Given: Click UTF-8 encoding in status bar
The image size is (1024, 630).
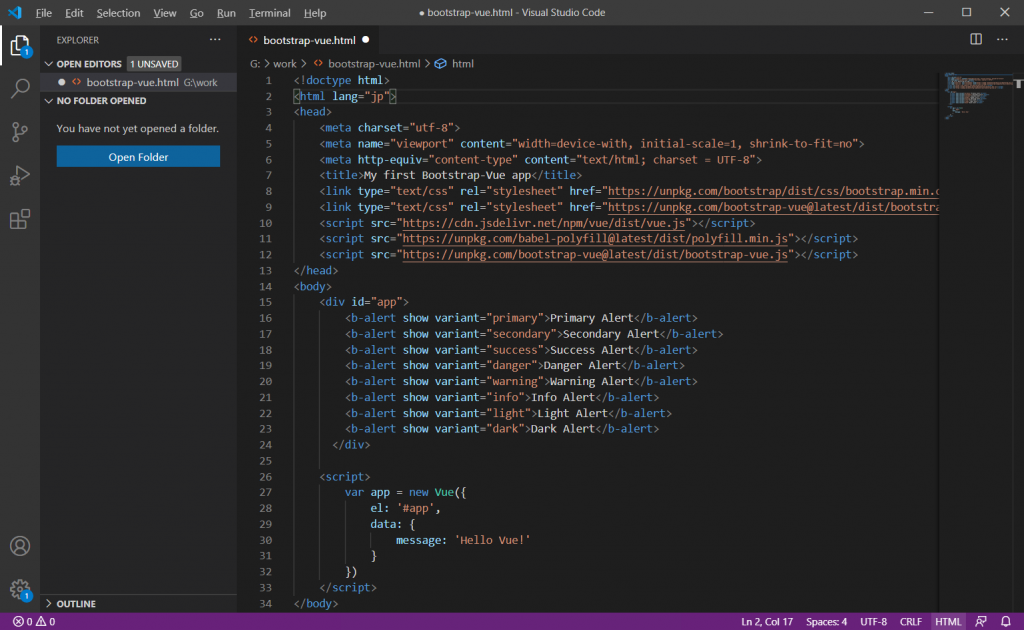Looking at the screenshot, I should point(873,622).
